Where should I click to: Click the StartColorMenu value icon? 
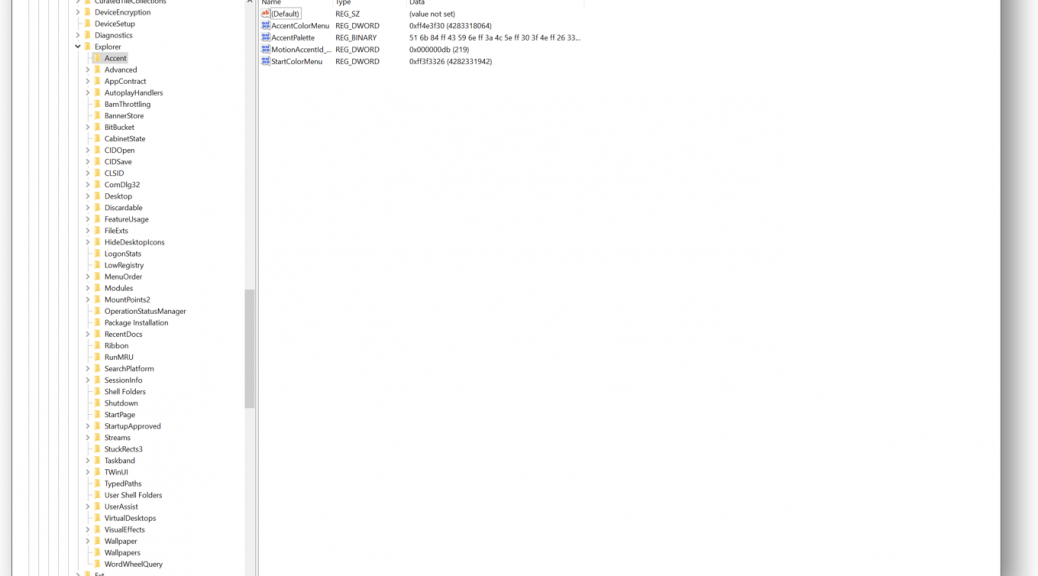[265, 62]
